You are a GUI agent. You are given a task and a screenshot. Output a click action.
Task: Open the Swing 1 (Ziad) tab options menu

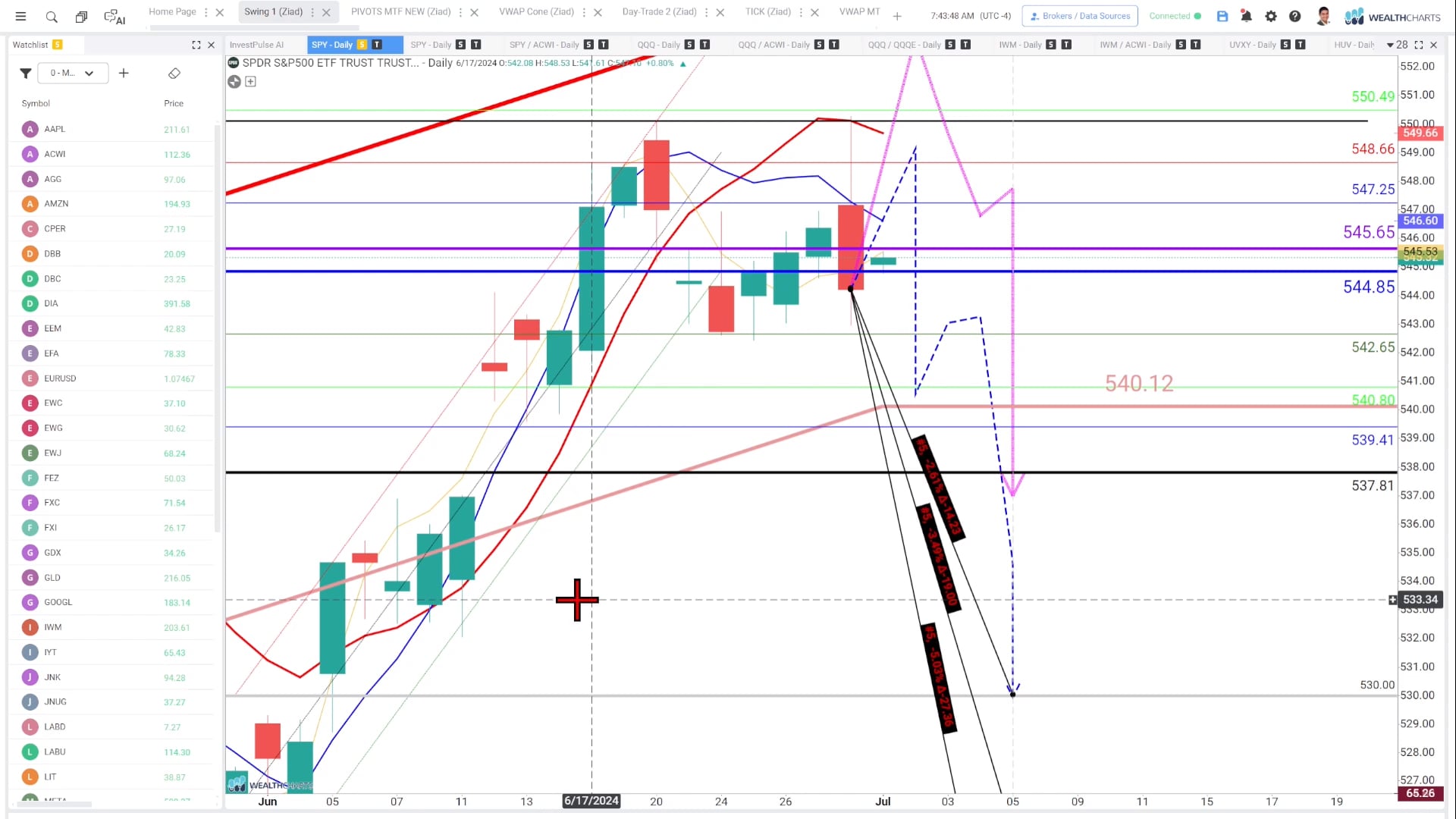coord(312,12)
